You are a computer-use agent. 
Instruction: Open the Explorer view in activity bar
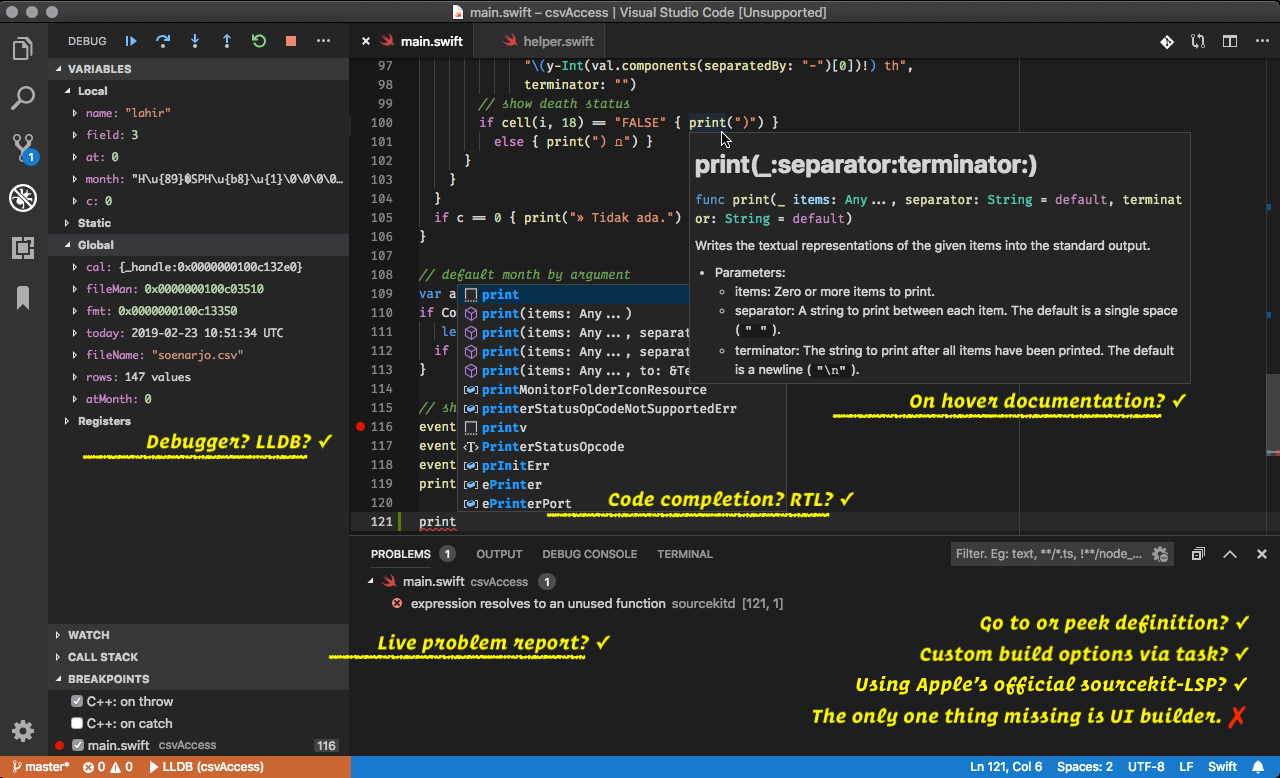click(x=22, y=49)
